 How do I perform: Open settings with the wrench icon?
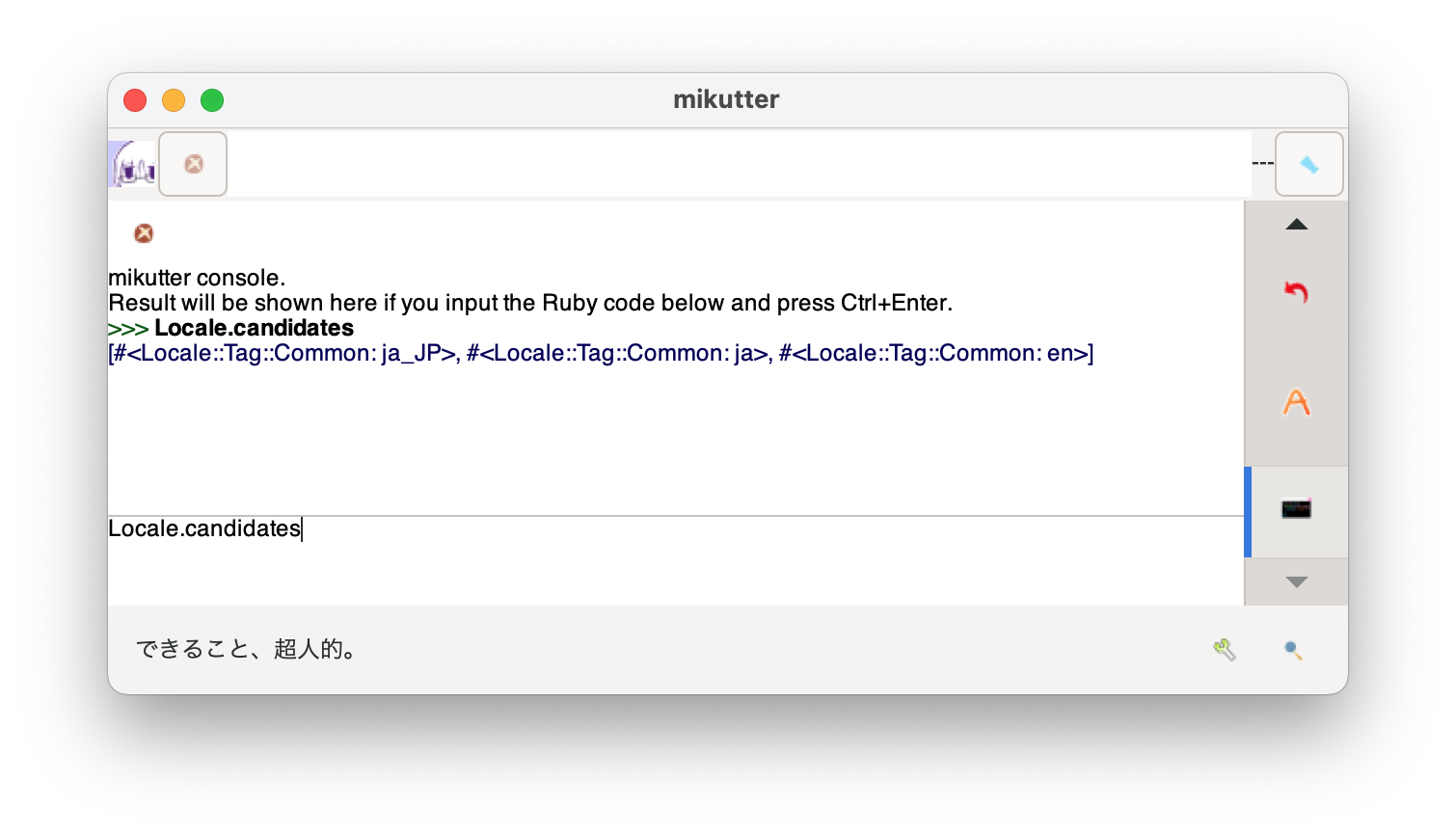point(1225,650)
